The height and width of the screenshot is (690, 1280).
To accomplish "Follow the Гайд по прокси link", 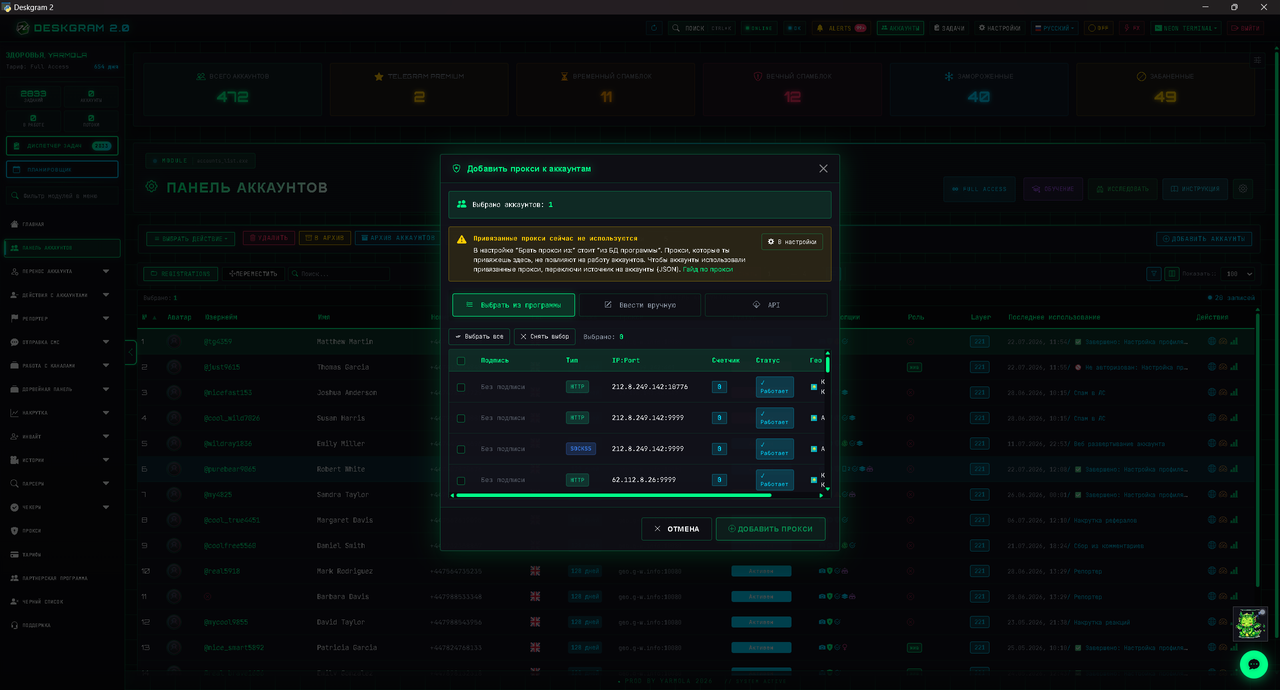I will coord(708,269).
